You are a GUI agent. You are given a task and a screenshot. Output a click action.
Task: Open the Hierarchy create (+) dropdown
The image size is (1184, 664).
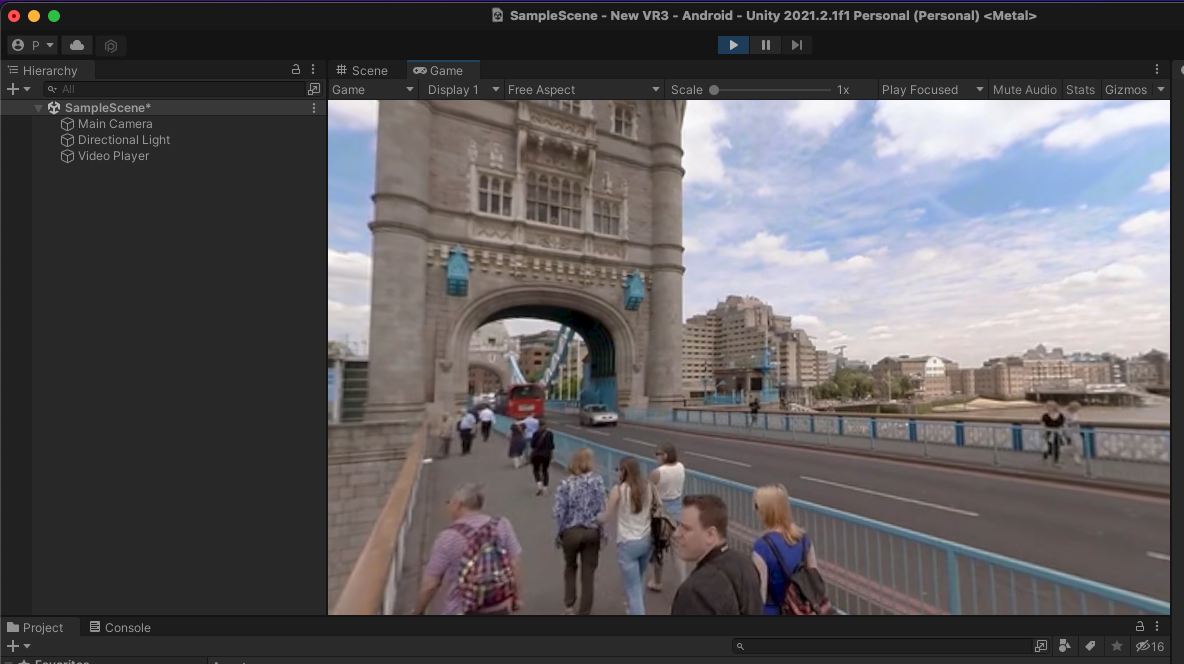pyautogui.click(x=18, y=89)
